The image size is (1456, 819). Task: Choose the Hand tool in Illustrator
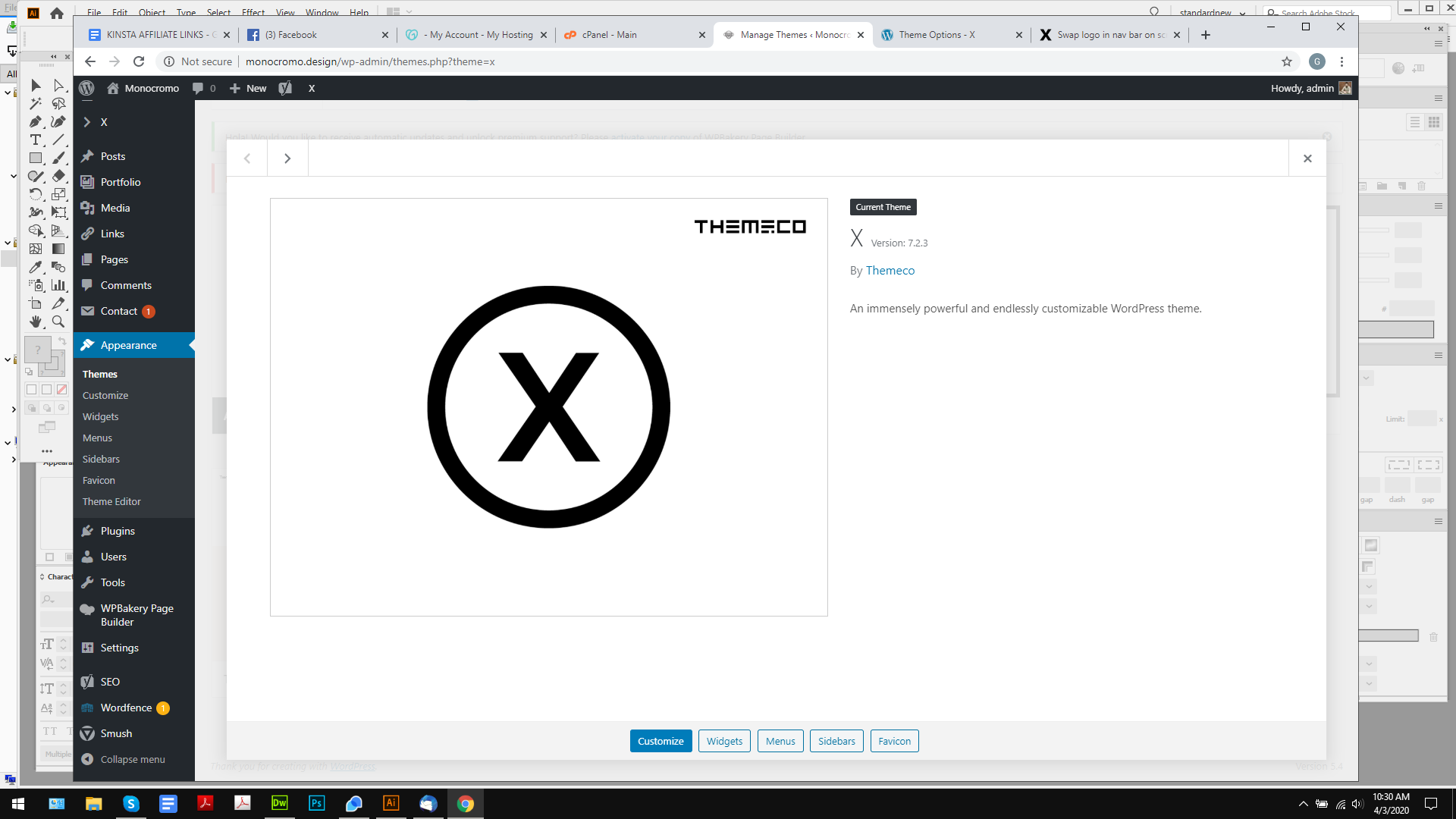point(36,322)
